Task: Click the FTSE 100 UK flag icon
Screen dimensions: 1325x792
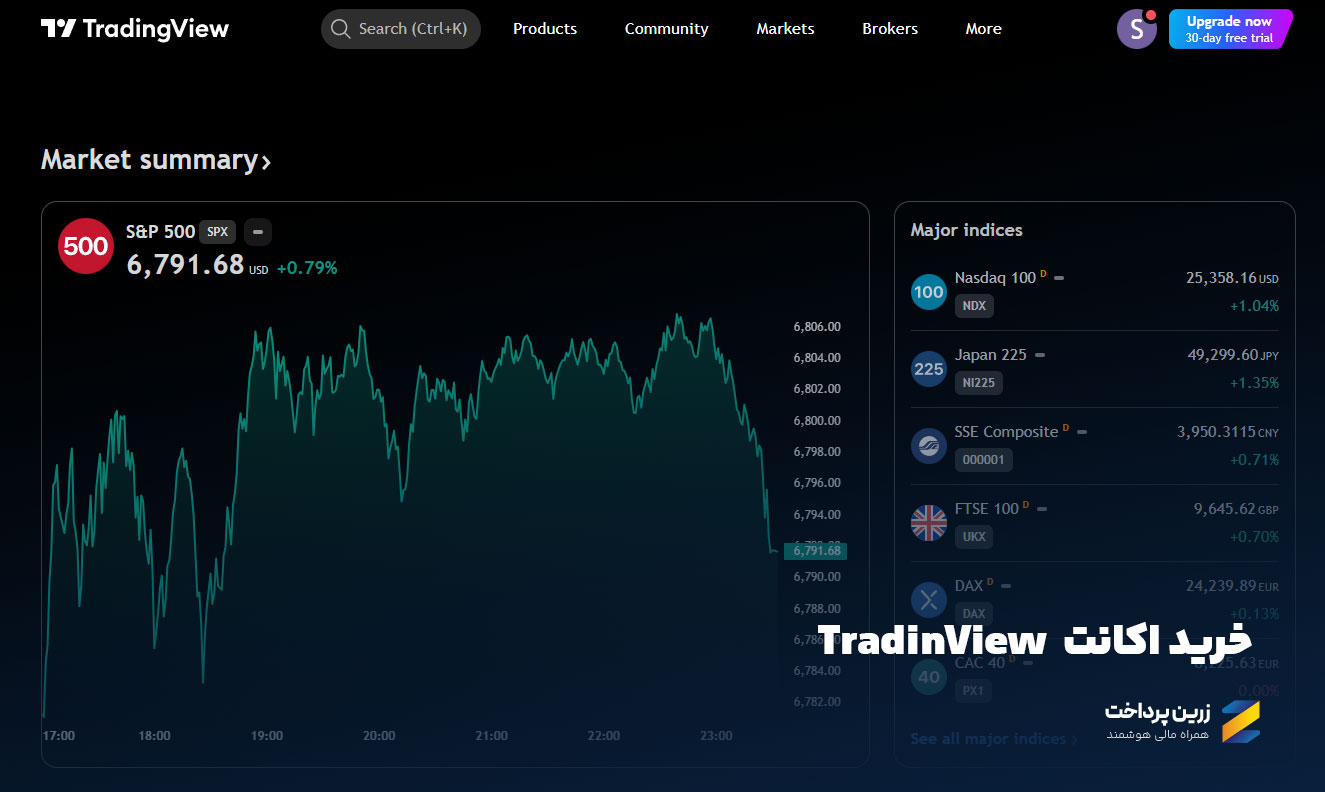Action: [928, 522]
